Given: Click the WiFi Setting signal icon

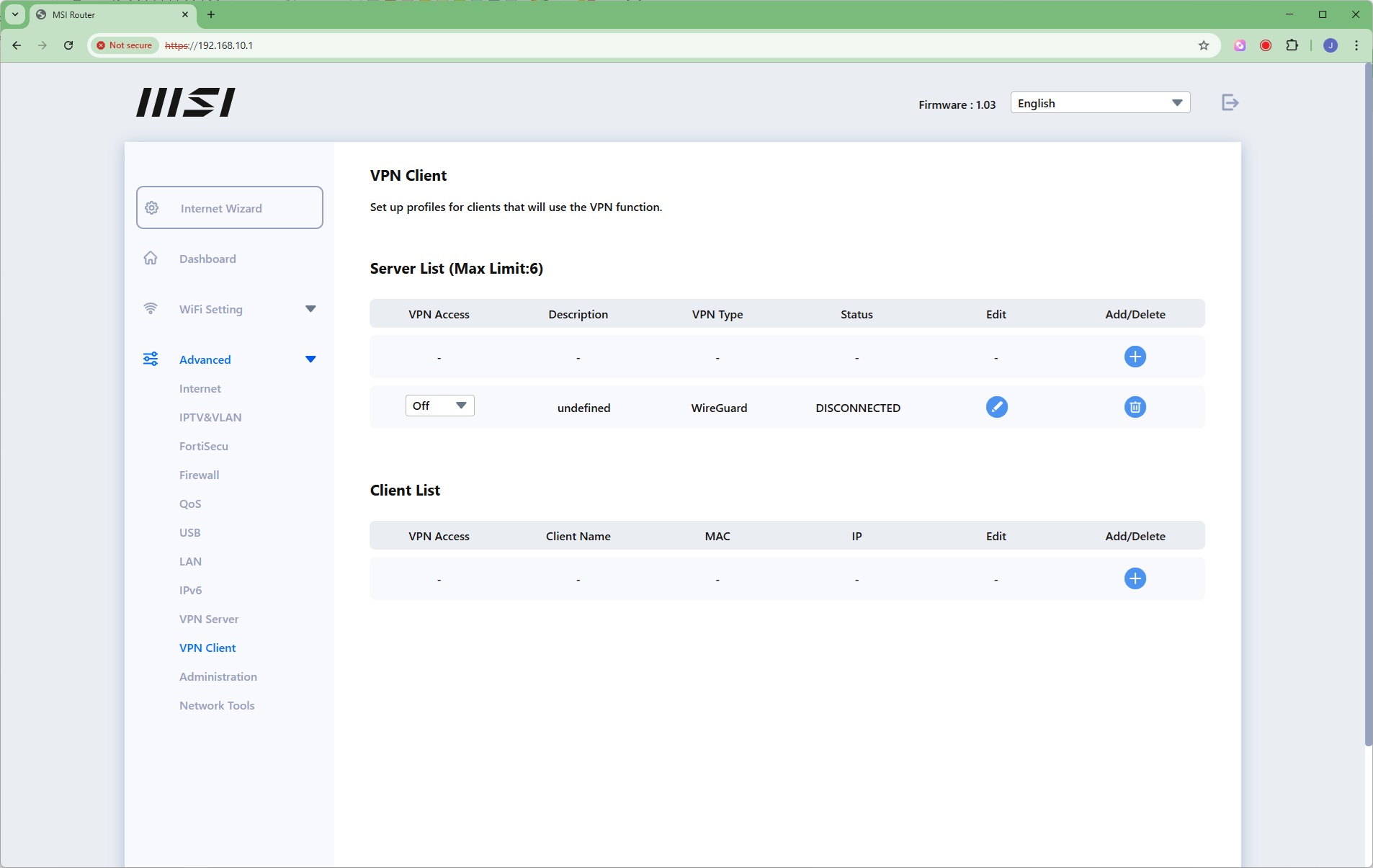Looking at the screenshot, I should tap(151, 309).
